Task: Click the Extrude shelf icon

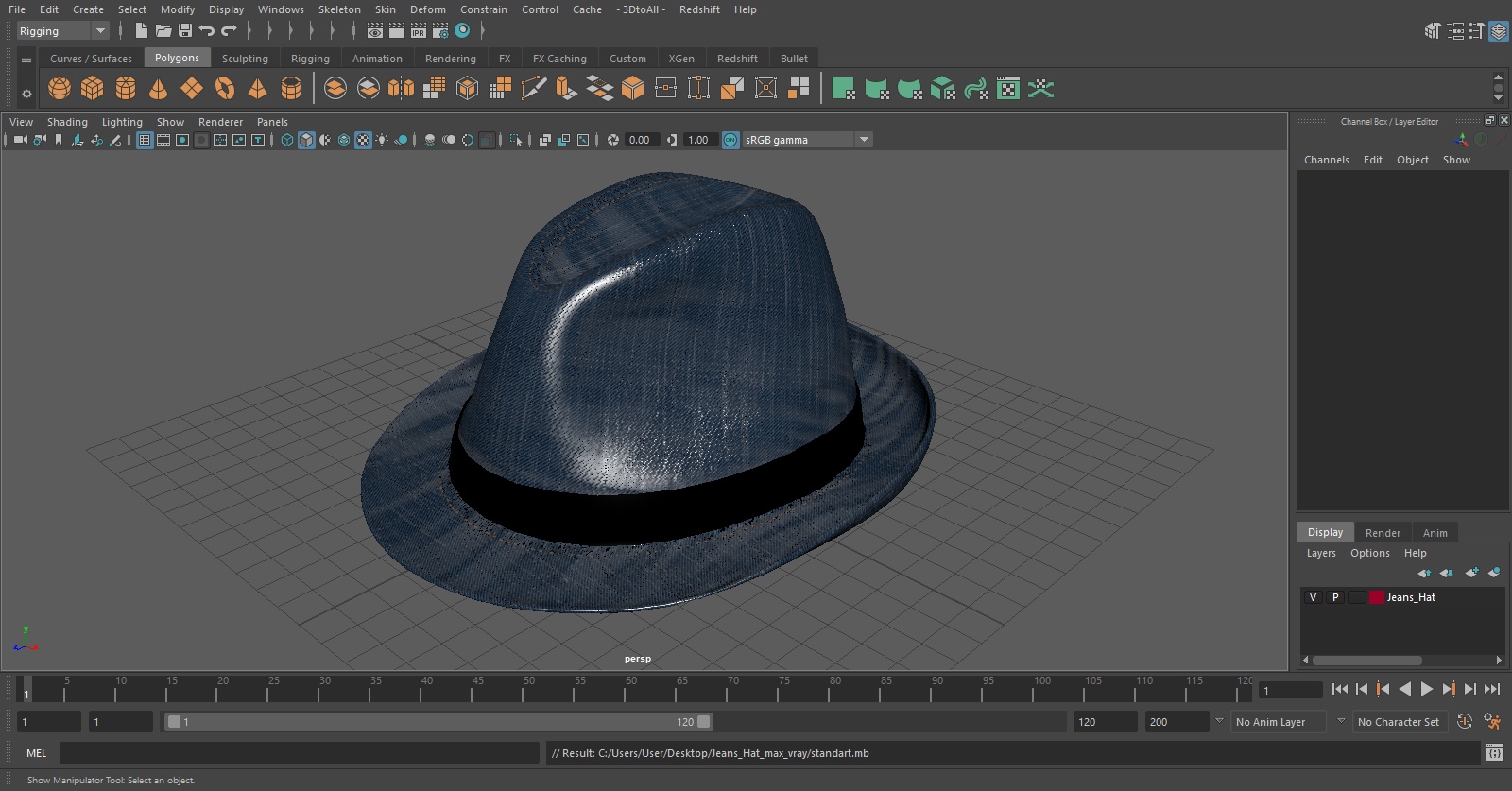Action: (x=566, y=89)
